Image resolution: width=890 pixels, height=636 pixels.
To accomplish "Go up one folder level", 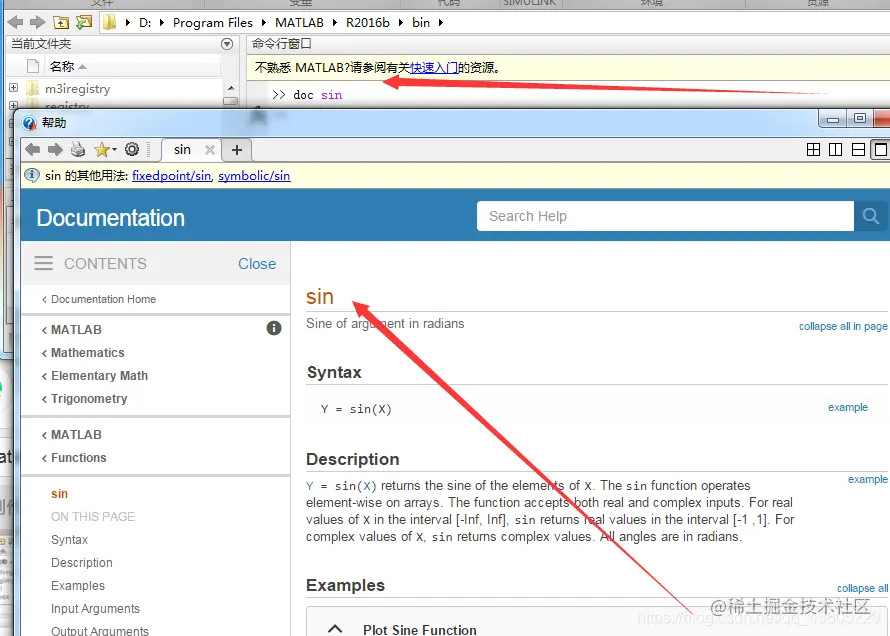I will (61, 23).
